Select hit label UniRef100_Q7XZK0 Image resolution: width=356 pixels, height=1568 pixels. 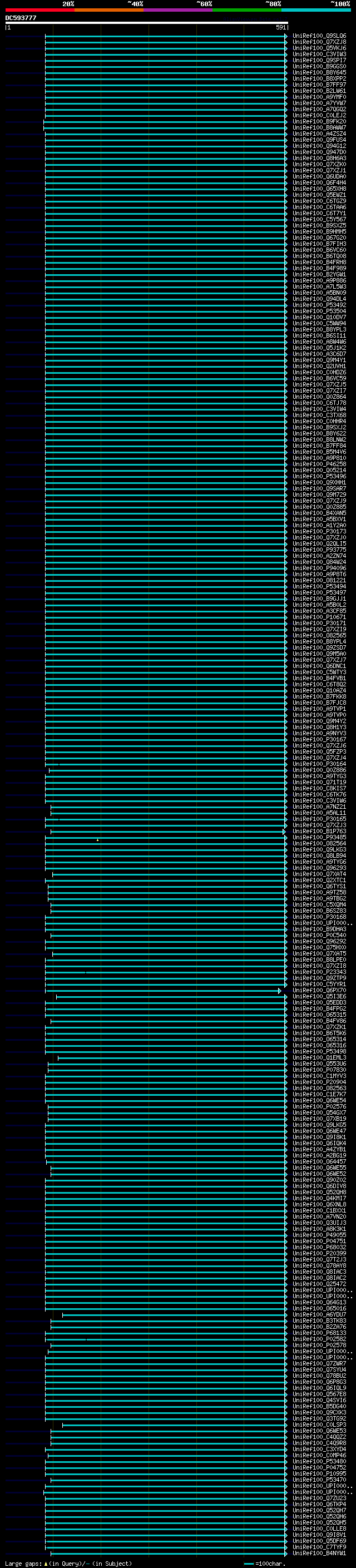pos(319,164)
